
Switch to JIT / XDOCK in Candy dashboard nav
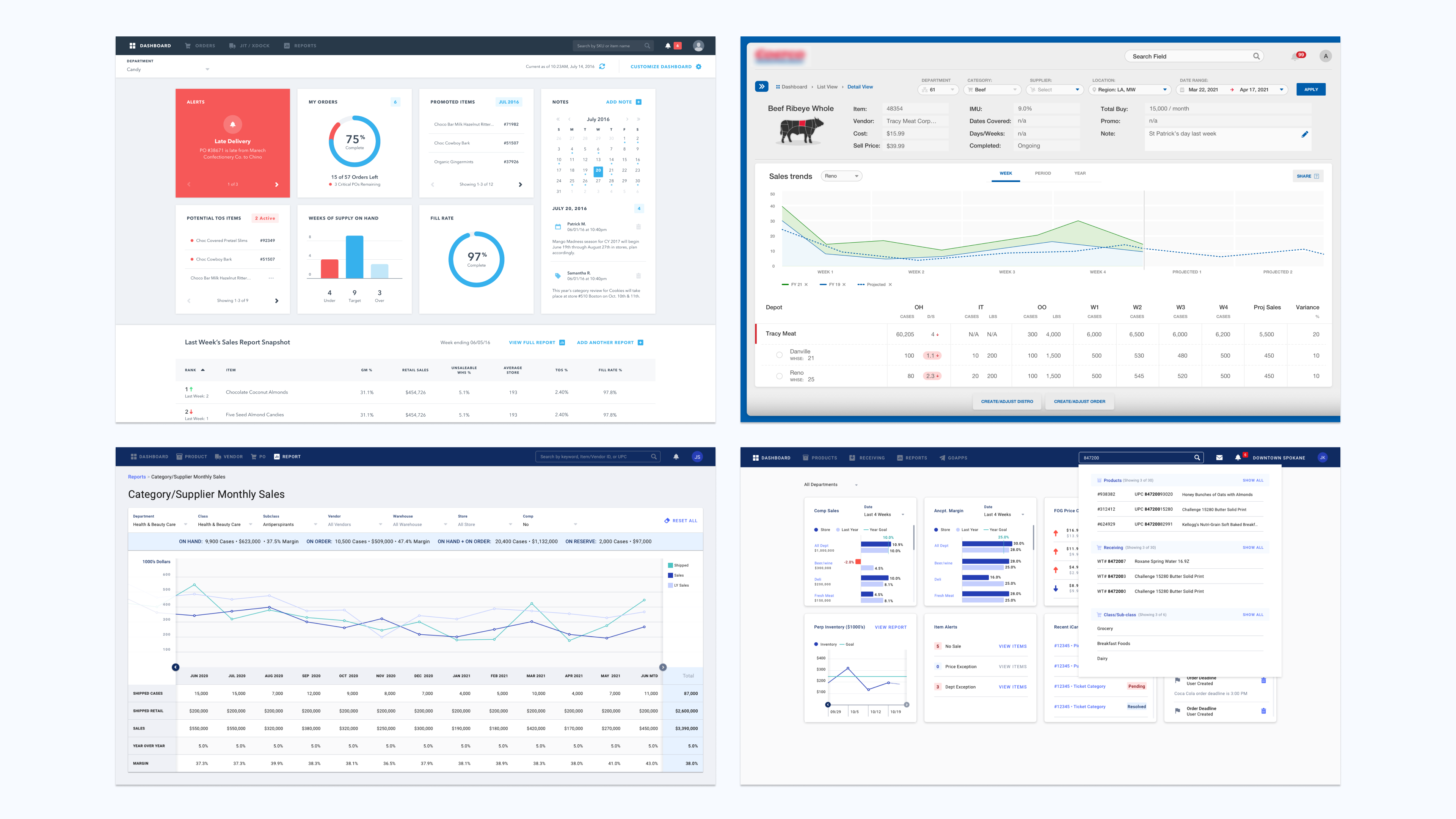pyautogui.click(x=249, y=46)
